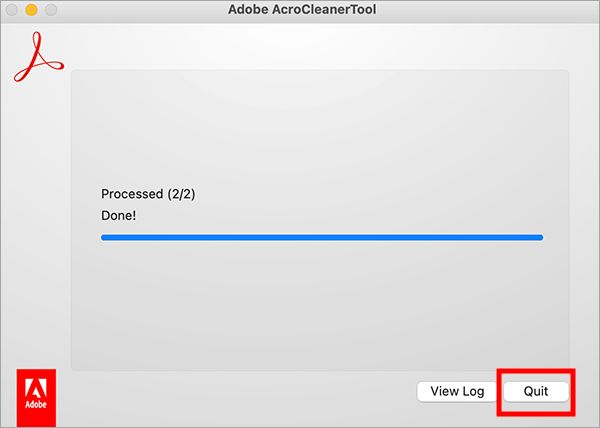The width and height of the screenshot is (600, 428).
Task: Minimize the window with the yellow button
Action: (x=31, y=10)
